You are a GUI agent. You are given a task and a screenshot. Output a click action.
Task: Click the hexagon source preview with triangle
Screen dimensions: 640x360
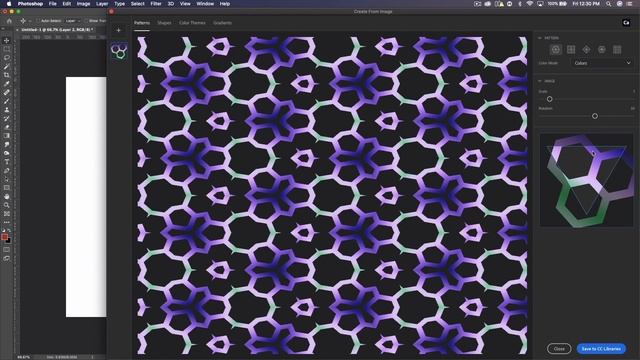pyautogui.click(x=587, y=180)
